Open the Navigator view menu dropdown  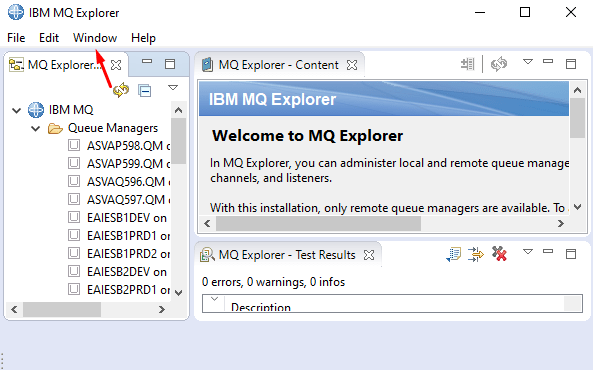tap(173, 88)
